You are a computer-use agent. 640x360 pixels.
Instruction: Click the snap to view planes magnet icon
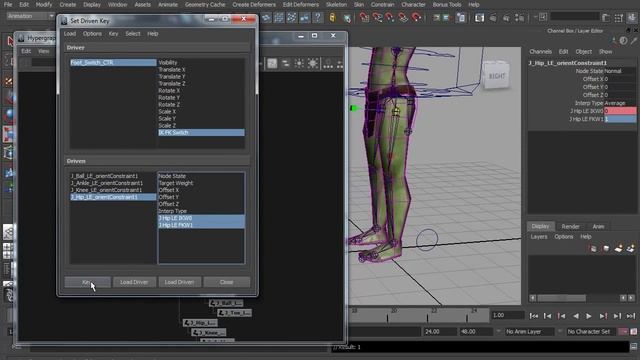click(403, 18)
